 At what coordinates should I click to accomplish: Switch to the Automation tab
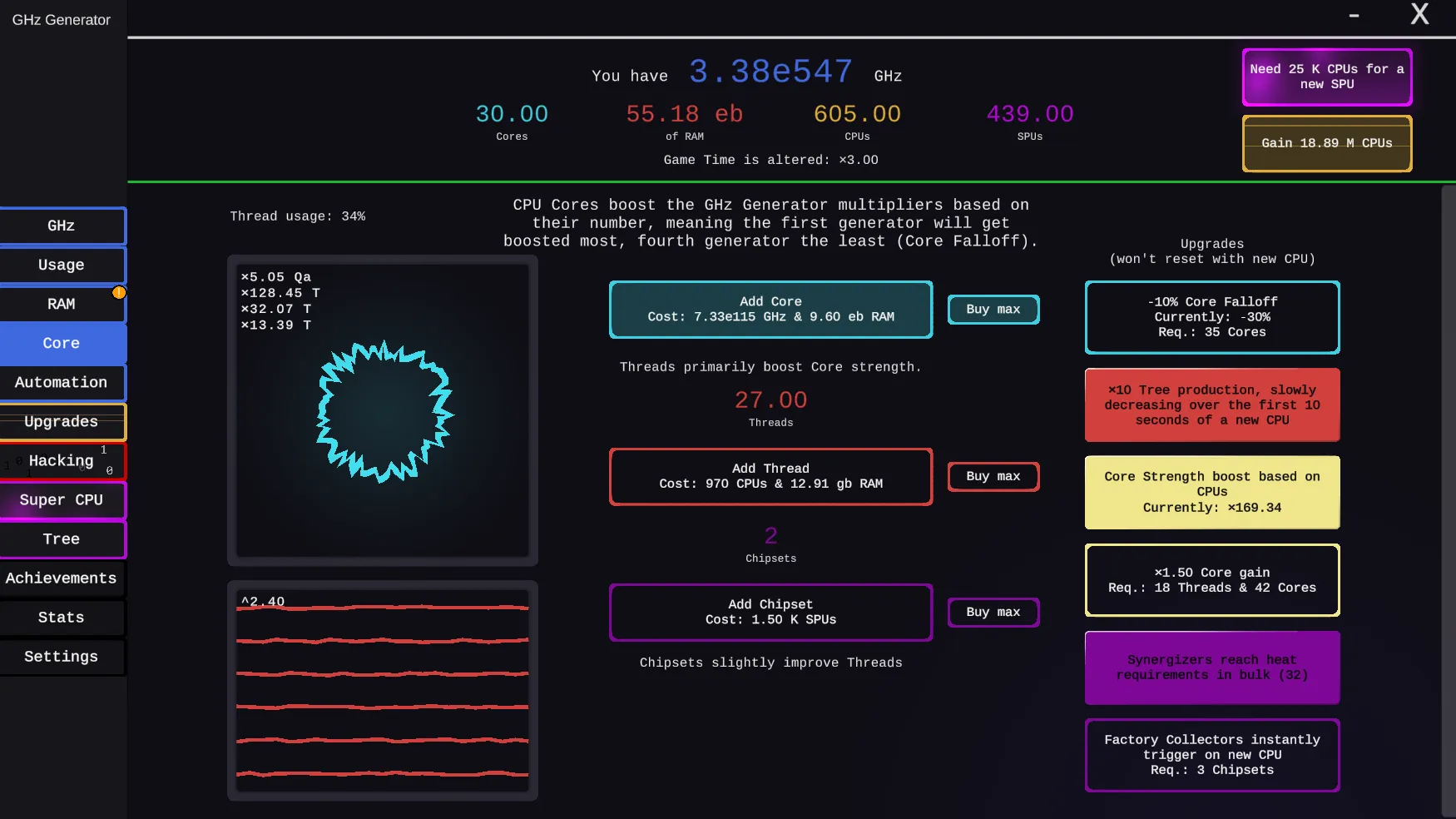point(62,382)
